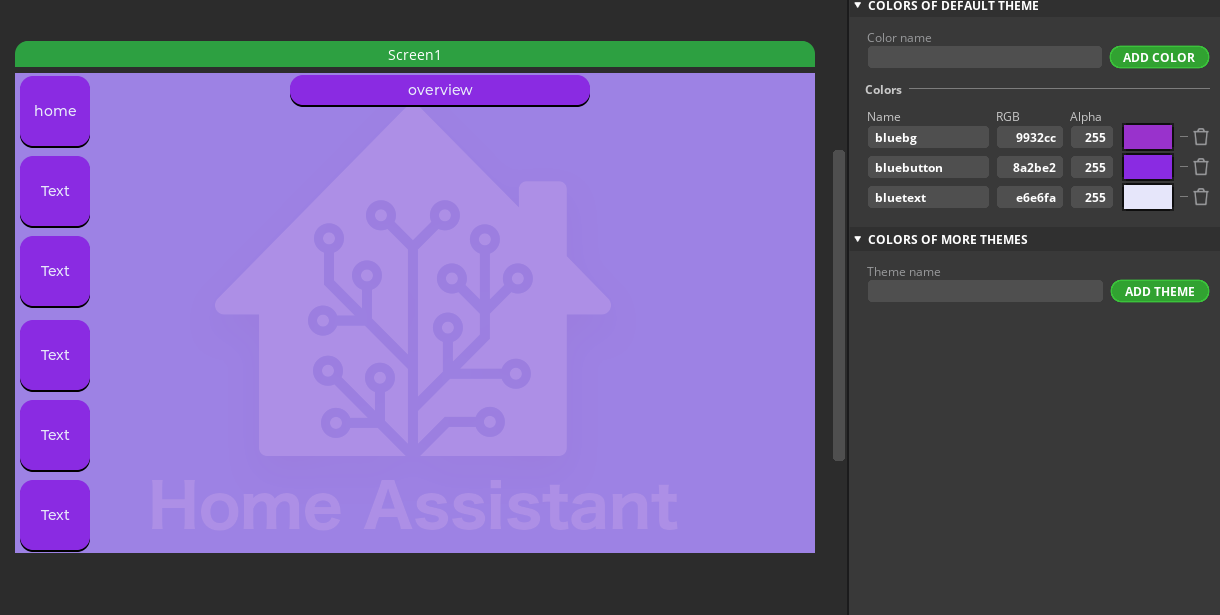Edit the bluetext name field

coord(928,197)
